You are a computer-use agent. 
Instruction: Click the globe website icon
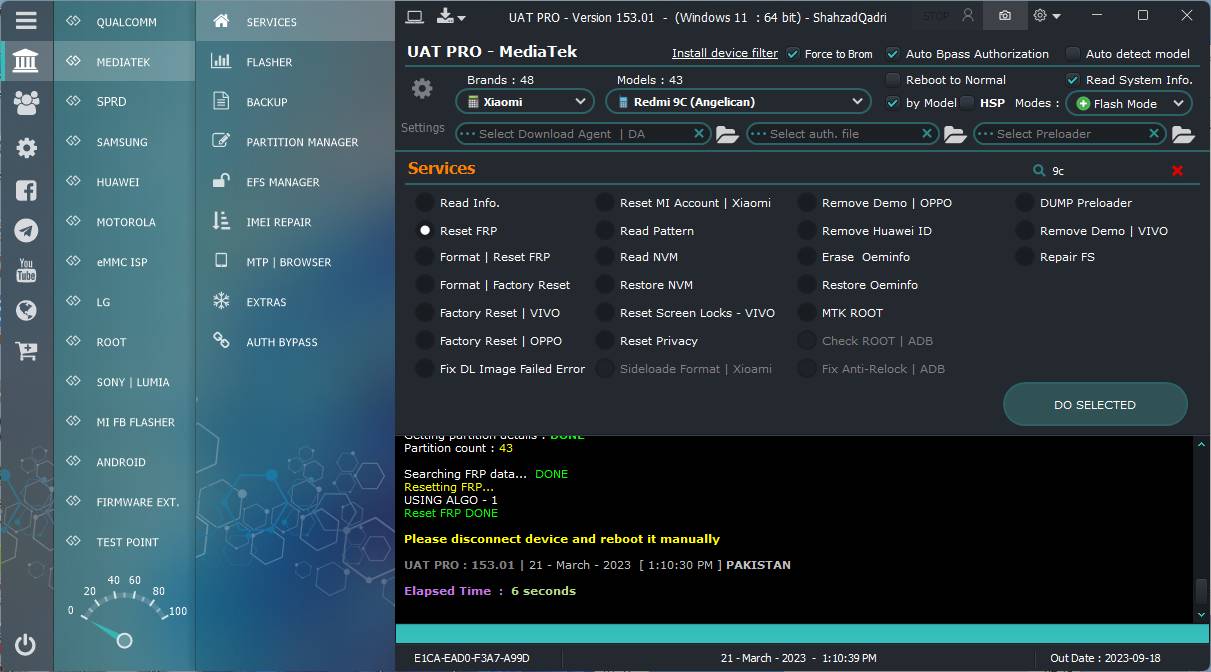point(26,310)
